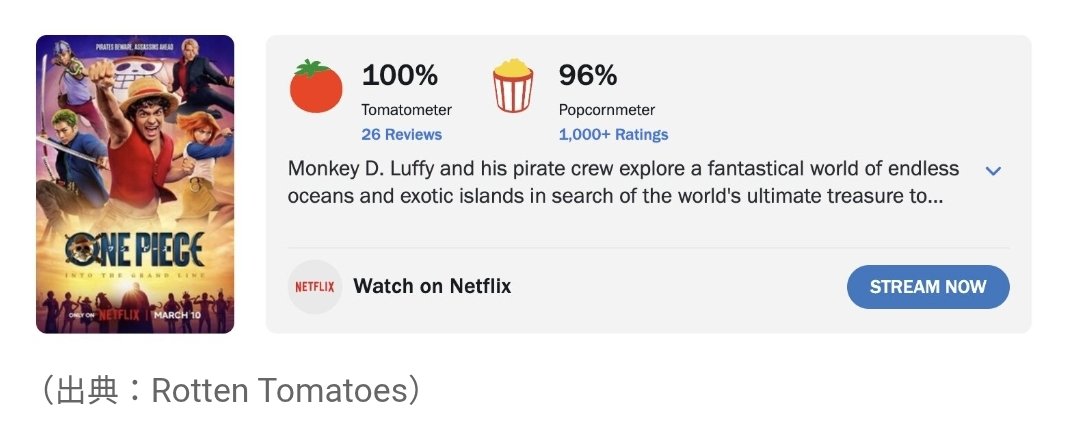Click the Tomatometer label text
1080x437 pixels.
[x=407, y=110]
